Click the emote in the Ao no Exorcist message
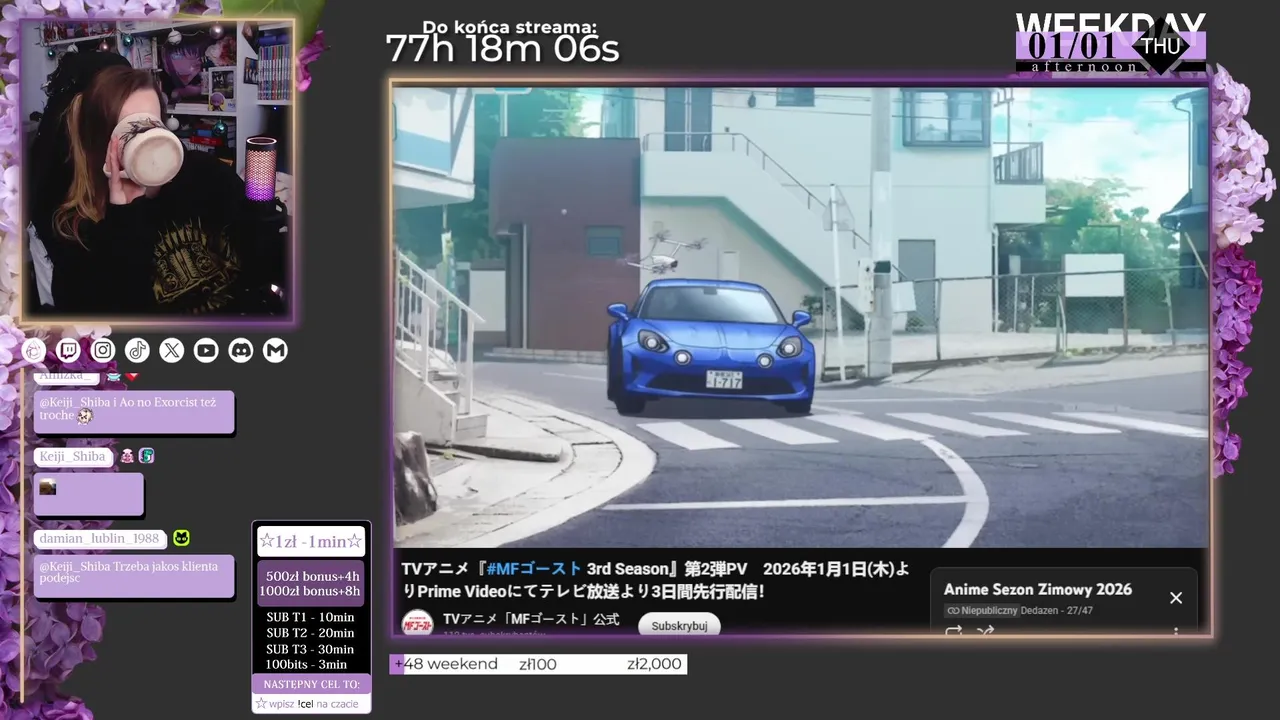The width and height of the screenshot is (1280, 720). (x=85, y=416)
